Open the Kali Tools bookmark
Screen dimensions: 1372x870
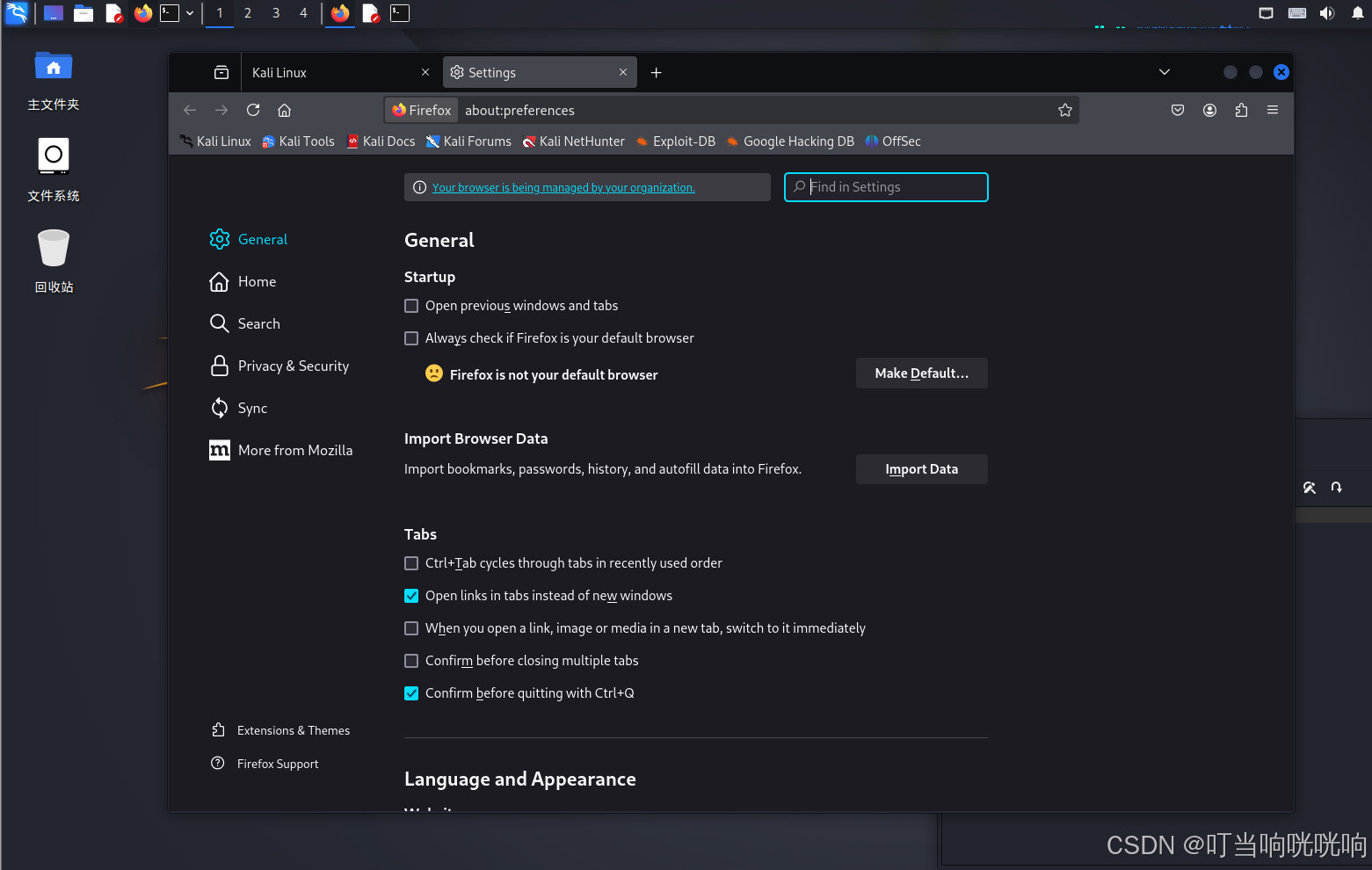(298, 141)
